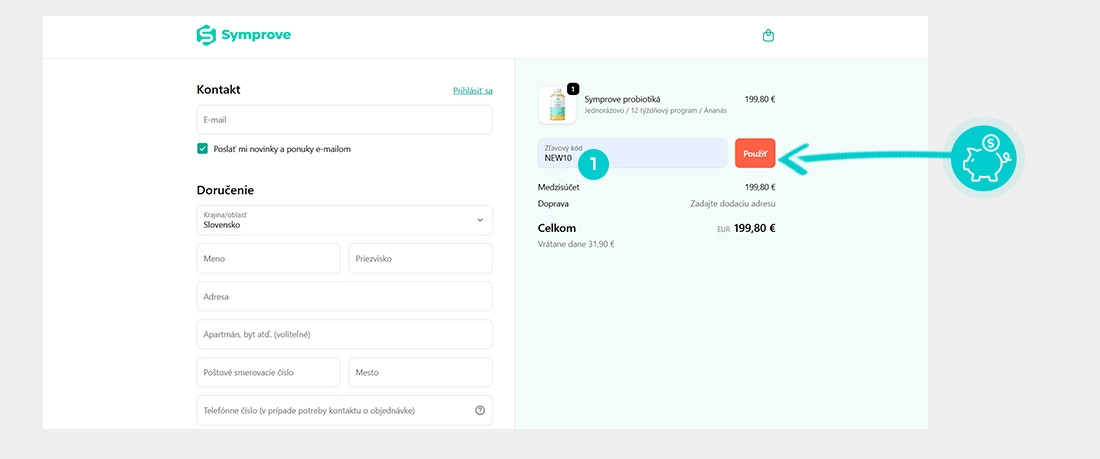Screen dimensions: 1100x459
Task: Follow the Prihlásiť sa link
Action: click(473, 91)
